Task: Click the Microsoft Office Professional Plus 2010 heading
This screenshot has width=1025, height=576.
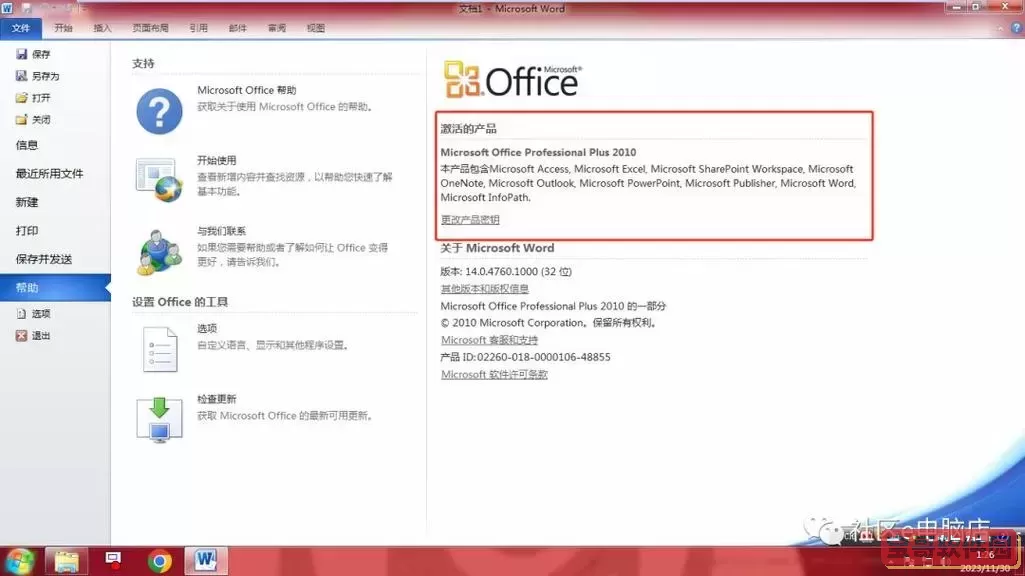Action: (538, 152)
